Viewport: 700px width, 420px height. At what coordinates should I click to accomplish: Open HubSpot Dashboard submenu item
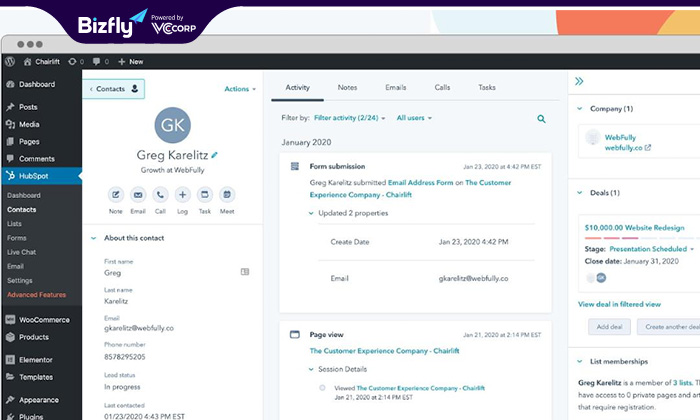tap(24, 195)
